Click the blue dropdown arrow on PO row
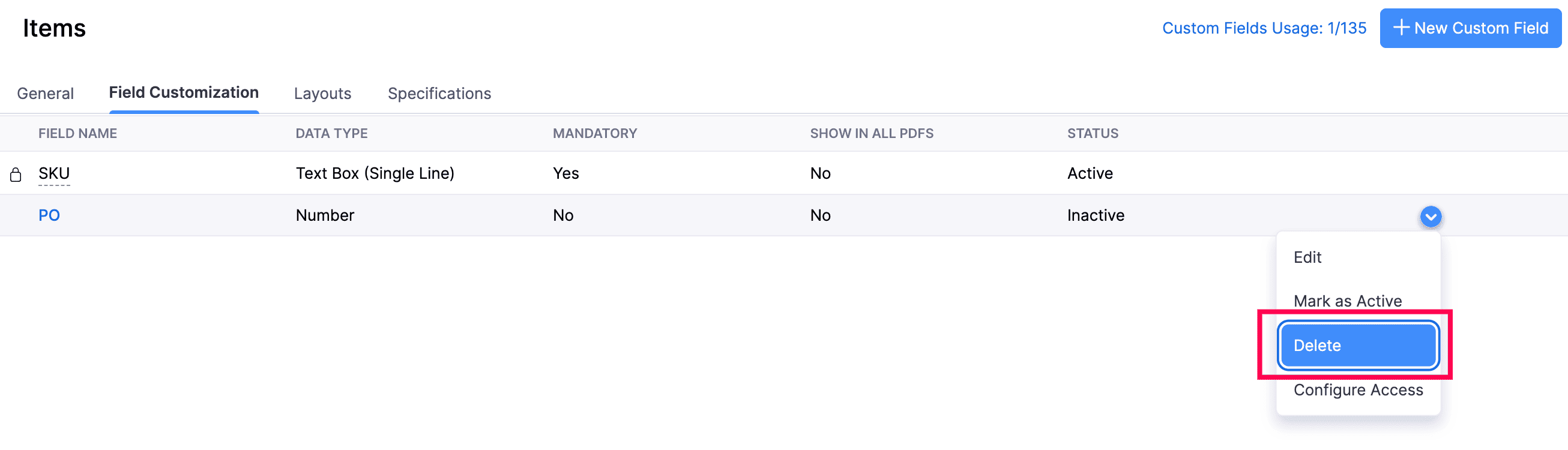Viewport: 1568px width, 450px height. 1430,217
